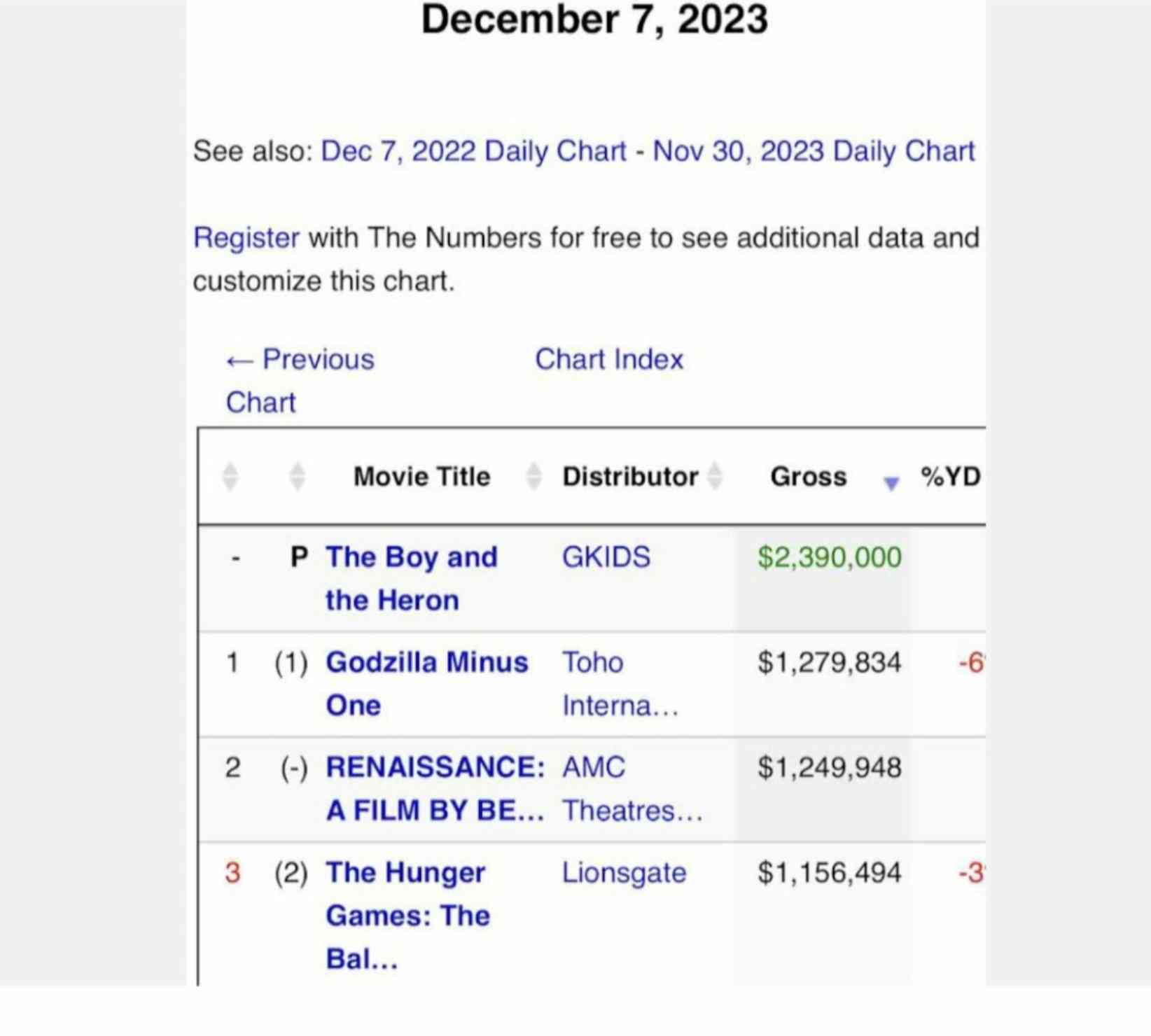The image size is (1151, 1036).
Task: Sort by Distributor using arrows icon
Action: pyautogui.click(x=715, y=476)
